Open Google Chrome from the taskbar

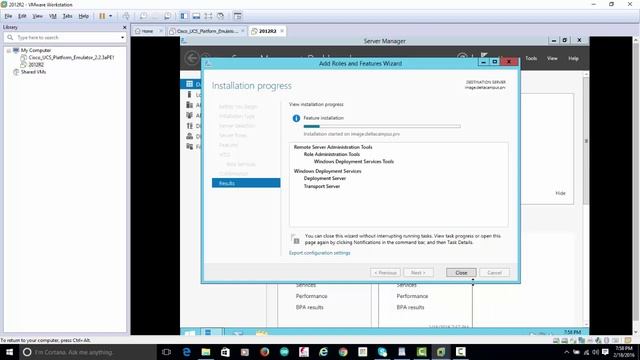343,352
